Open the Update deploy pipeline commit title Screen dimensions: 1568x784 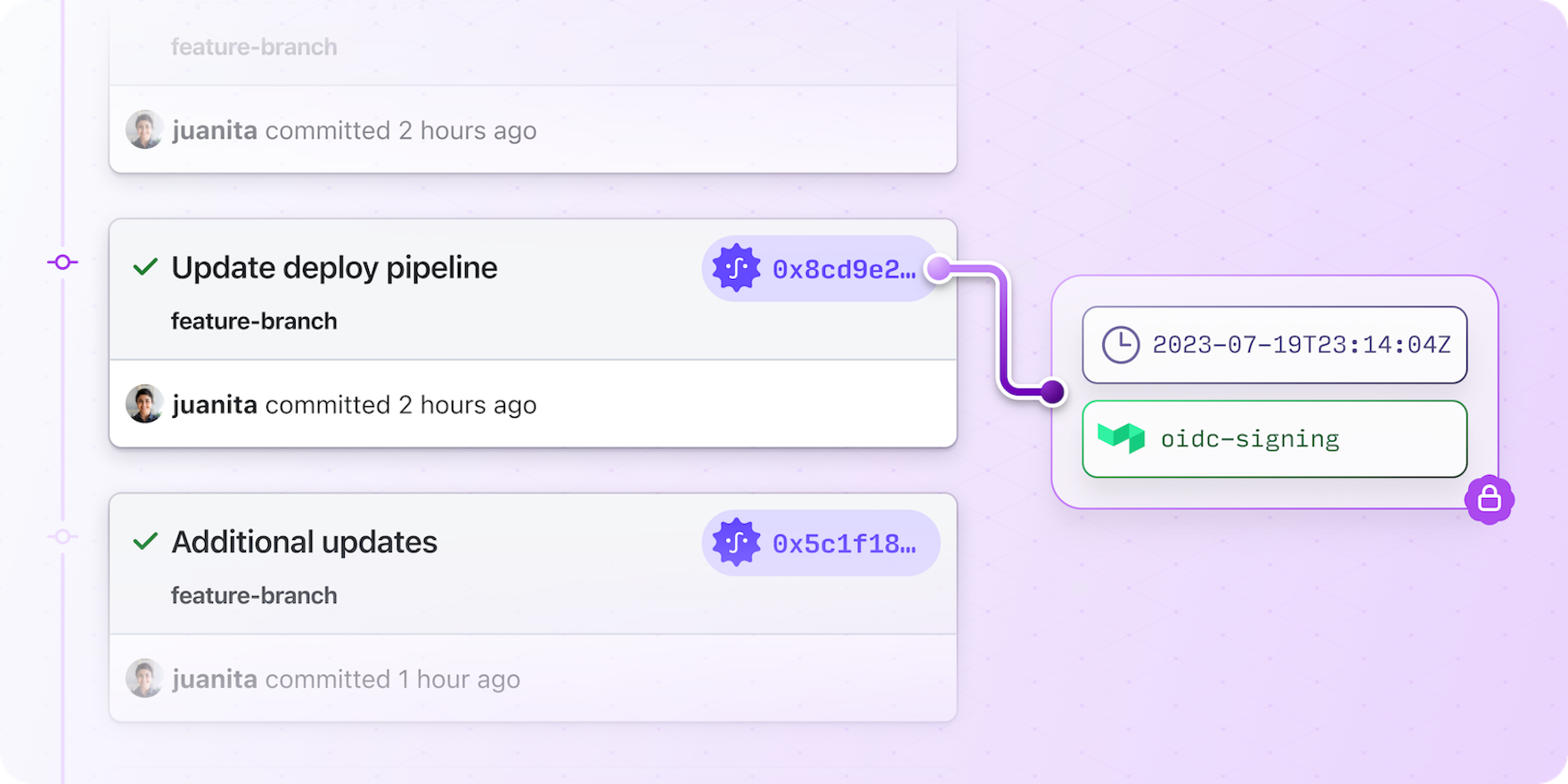pos(334,267)
